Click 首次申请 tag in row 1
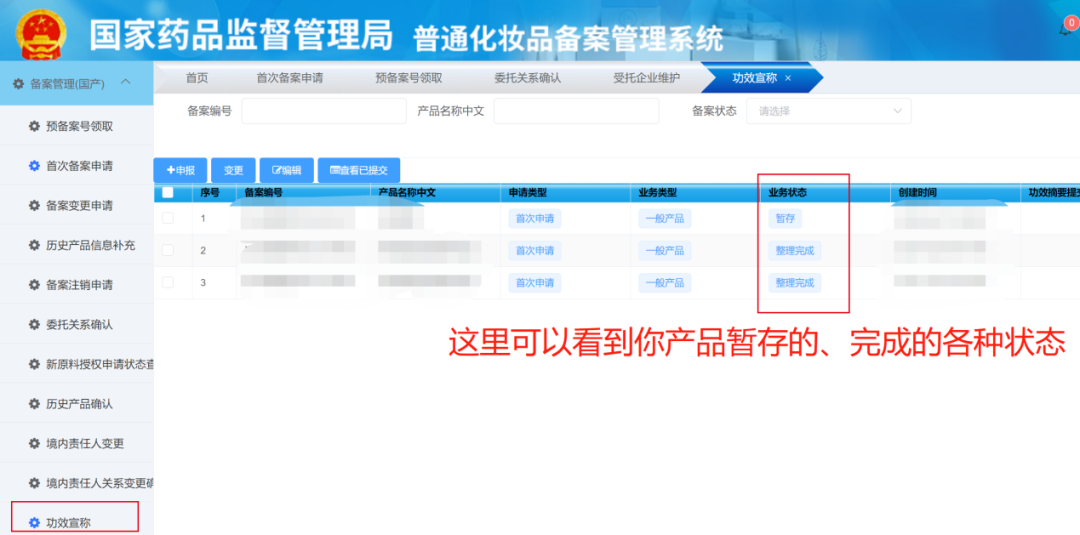The height and width of the screenshot is (535, 1080). click(x=534, y=219)
